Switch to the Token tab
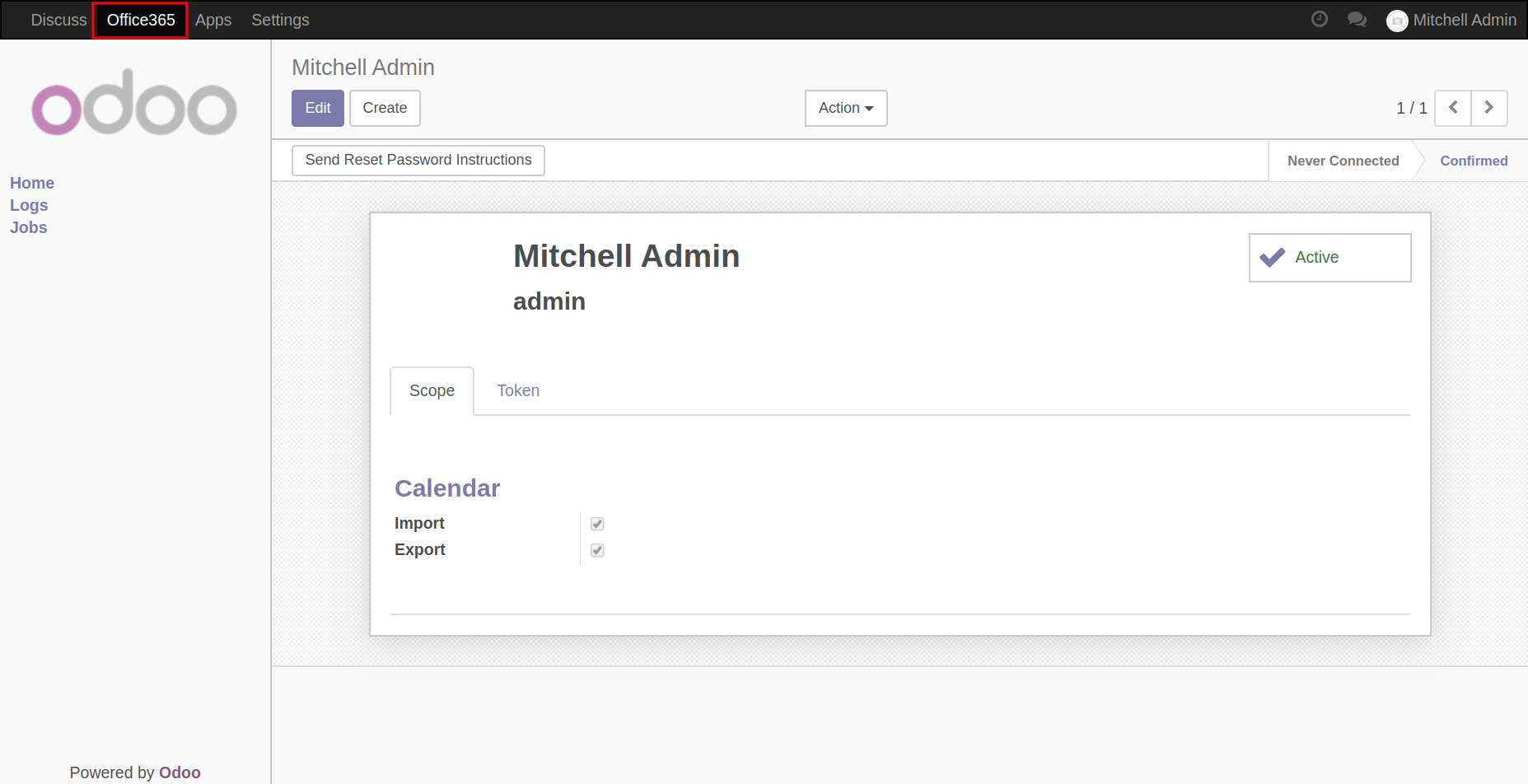This screenshot has width=1528, height=784. coord(518,390)
